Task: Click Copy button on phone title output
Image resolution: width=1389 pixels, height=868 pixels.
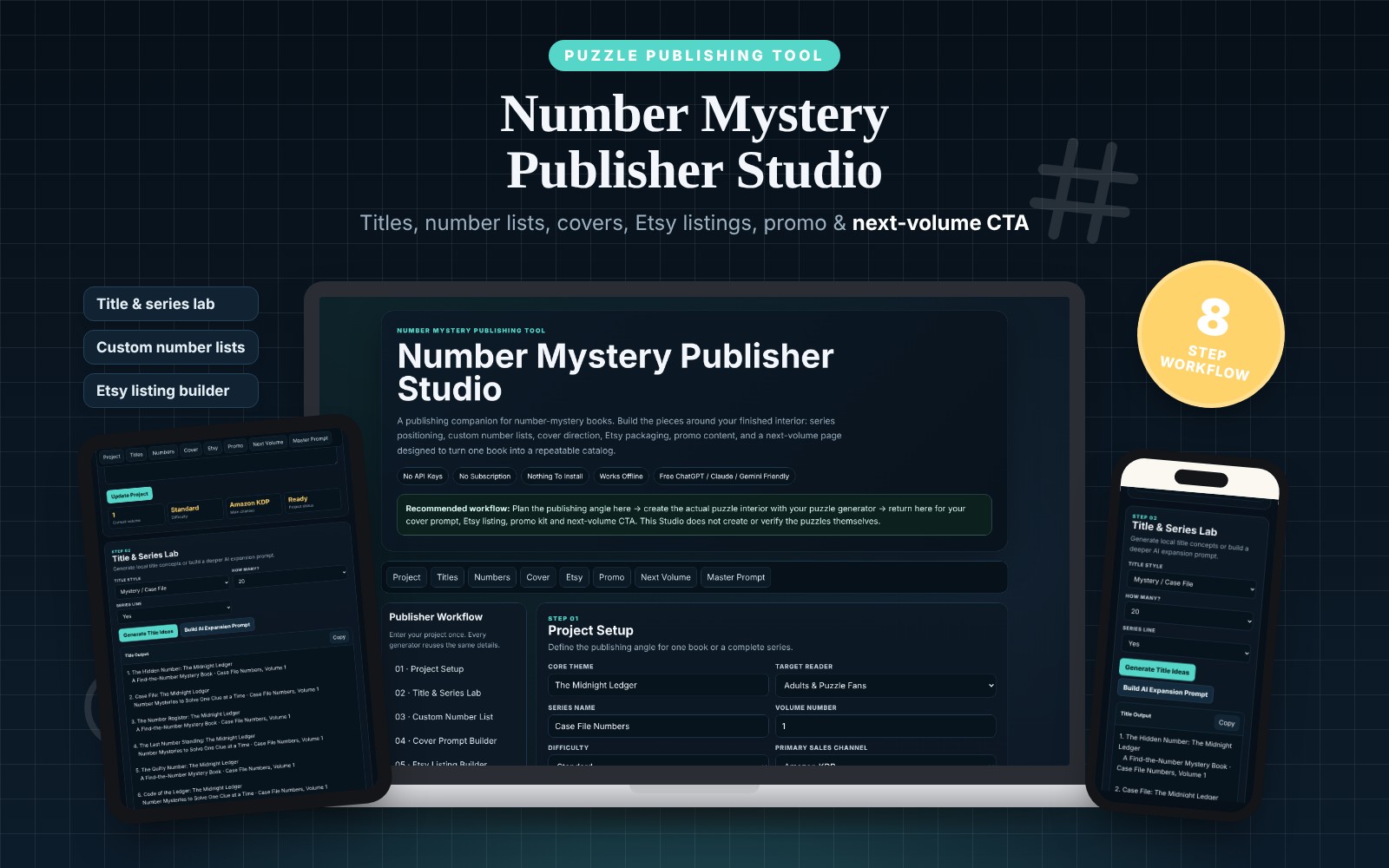Action: pyautogui.click(x=1226, y=722)
